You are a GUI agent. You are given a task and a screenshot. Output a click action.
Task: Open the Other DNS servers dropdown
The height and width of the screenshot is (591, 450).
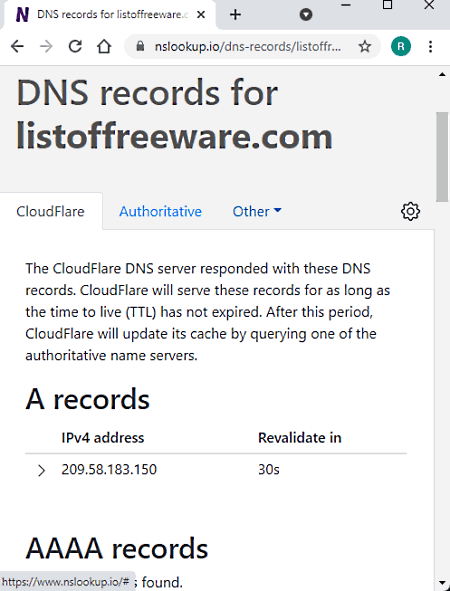(x=257, y=211)
